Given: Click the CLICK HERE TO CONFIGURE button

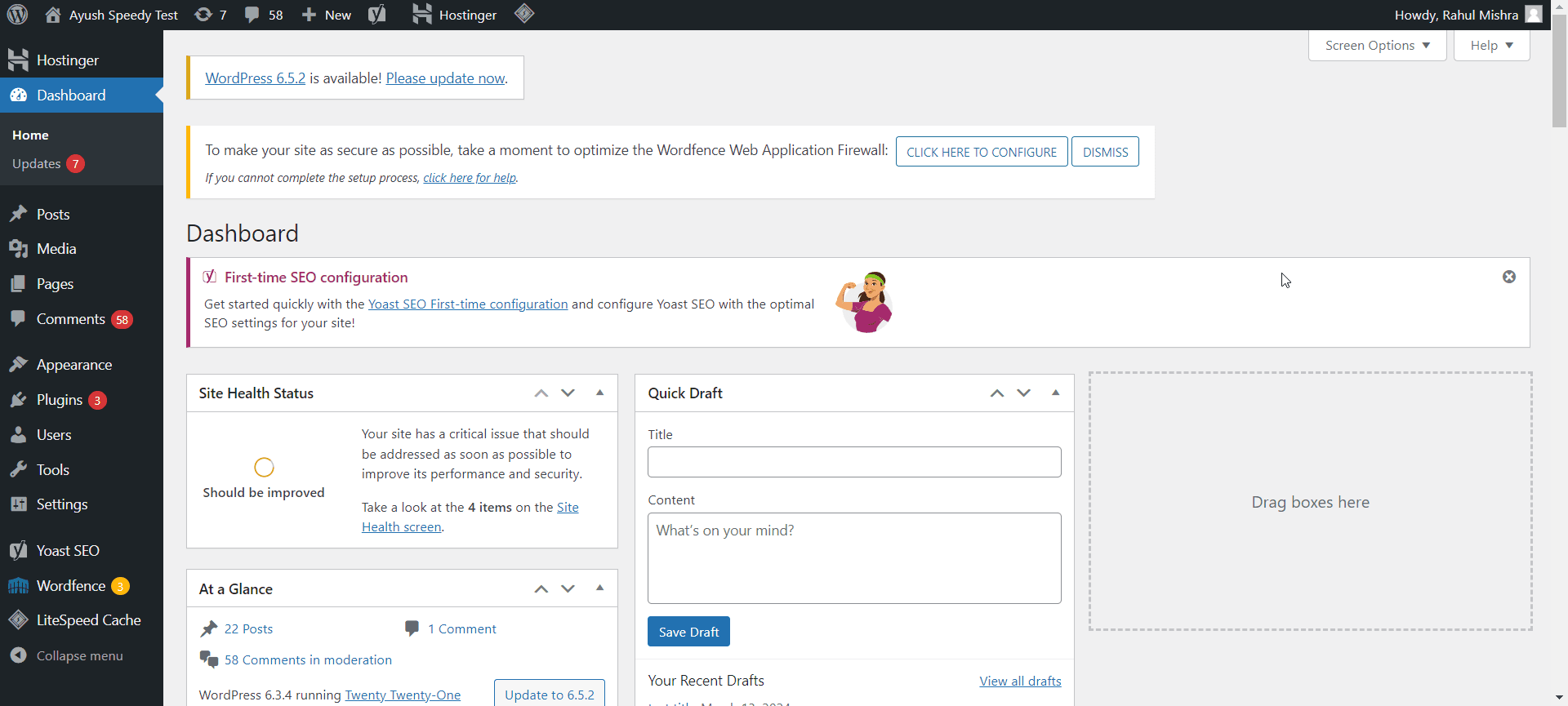Looking at the screenshot, I should click(x=982, y=152).
